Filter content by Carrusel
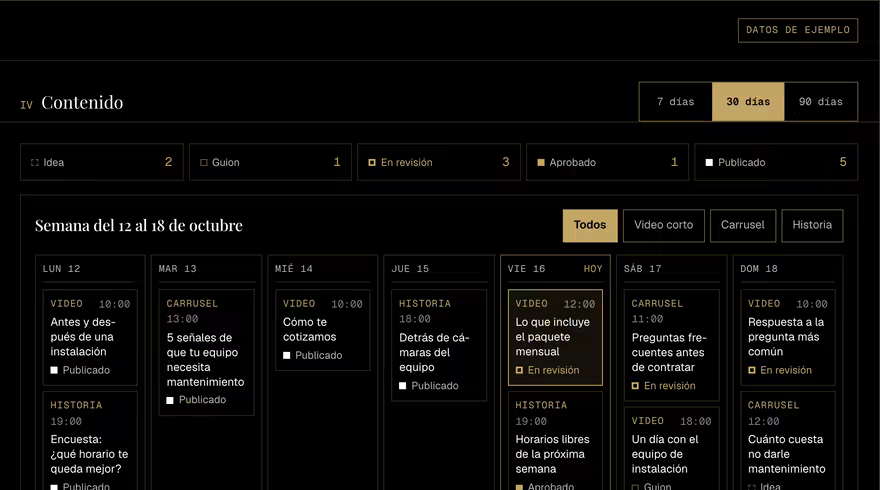Image resolution: width=880 pixels, height=490 pixels. coord(742,226)
